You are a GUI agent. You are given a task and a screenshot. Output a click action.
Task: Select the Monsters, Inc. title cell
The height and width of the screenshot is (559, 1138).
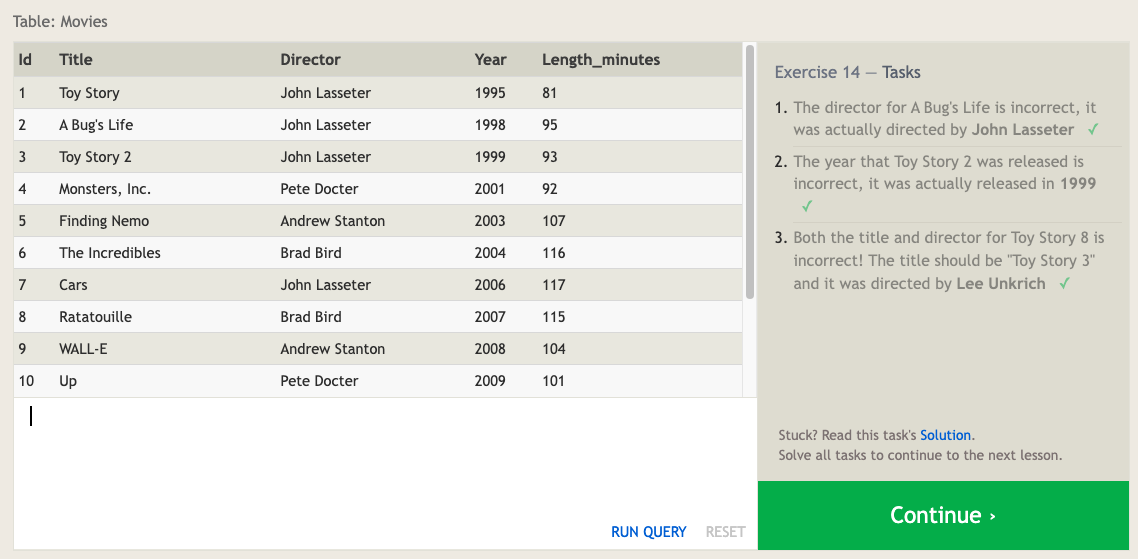click(x=105, y=189)
